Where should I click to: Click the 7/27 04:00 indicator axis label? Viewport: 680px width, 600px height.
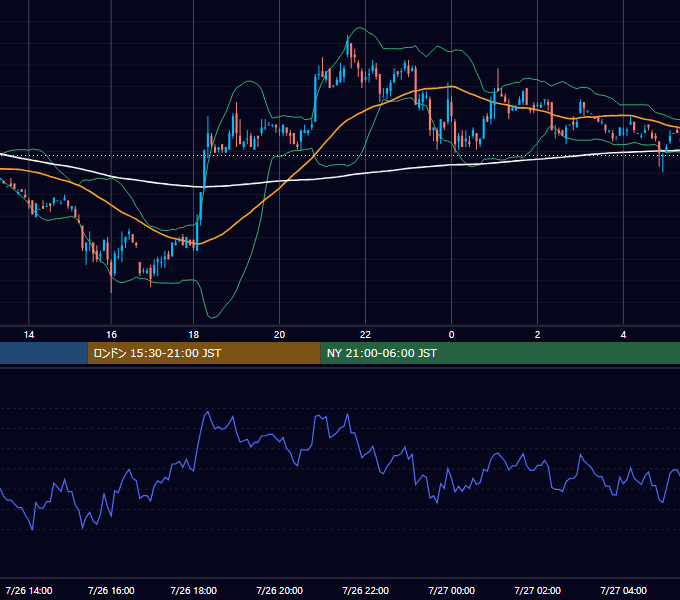[623, 590]
